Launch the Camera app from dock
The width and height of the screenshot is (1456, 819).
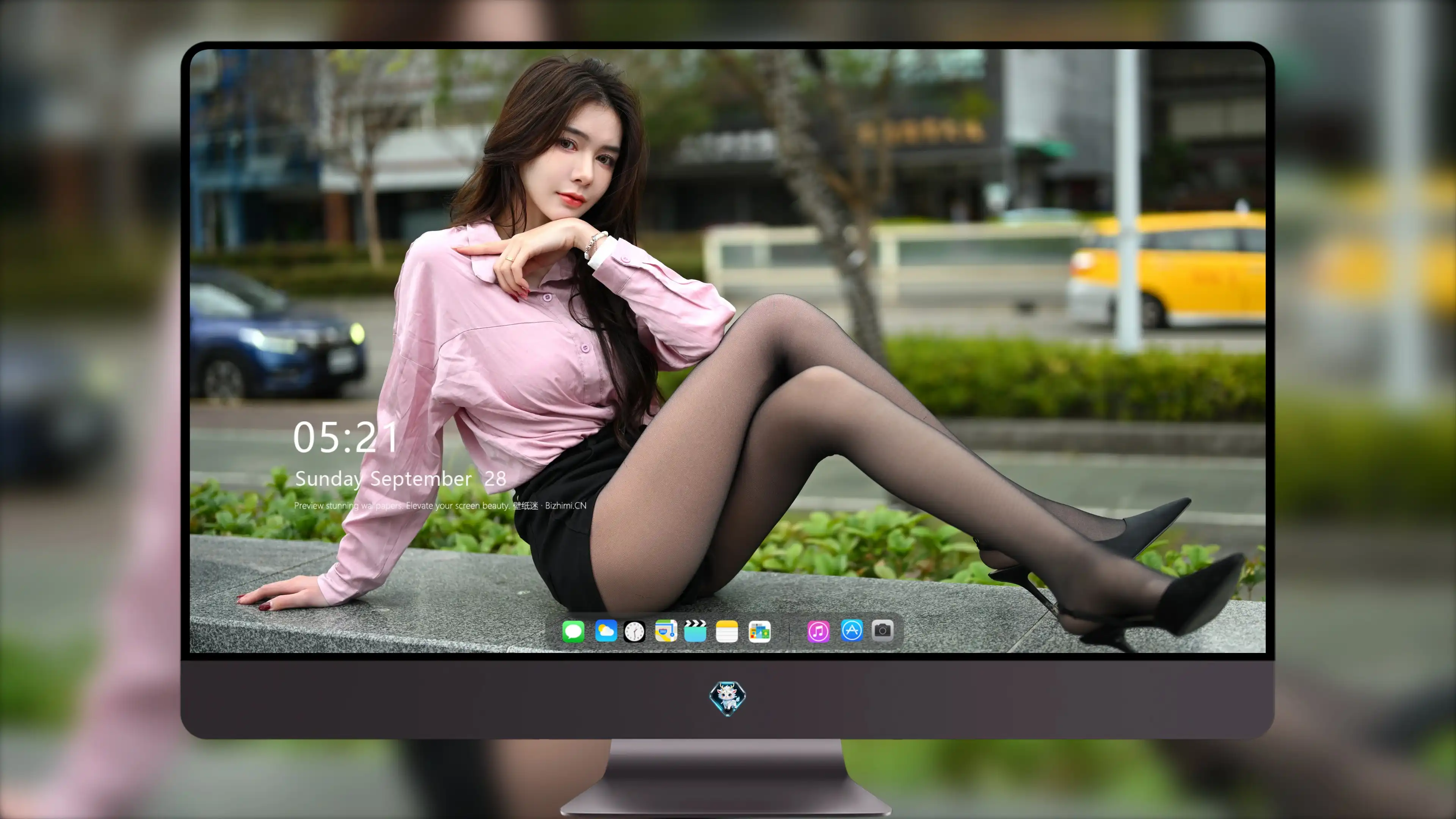[882, 630]
